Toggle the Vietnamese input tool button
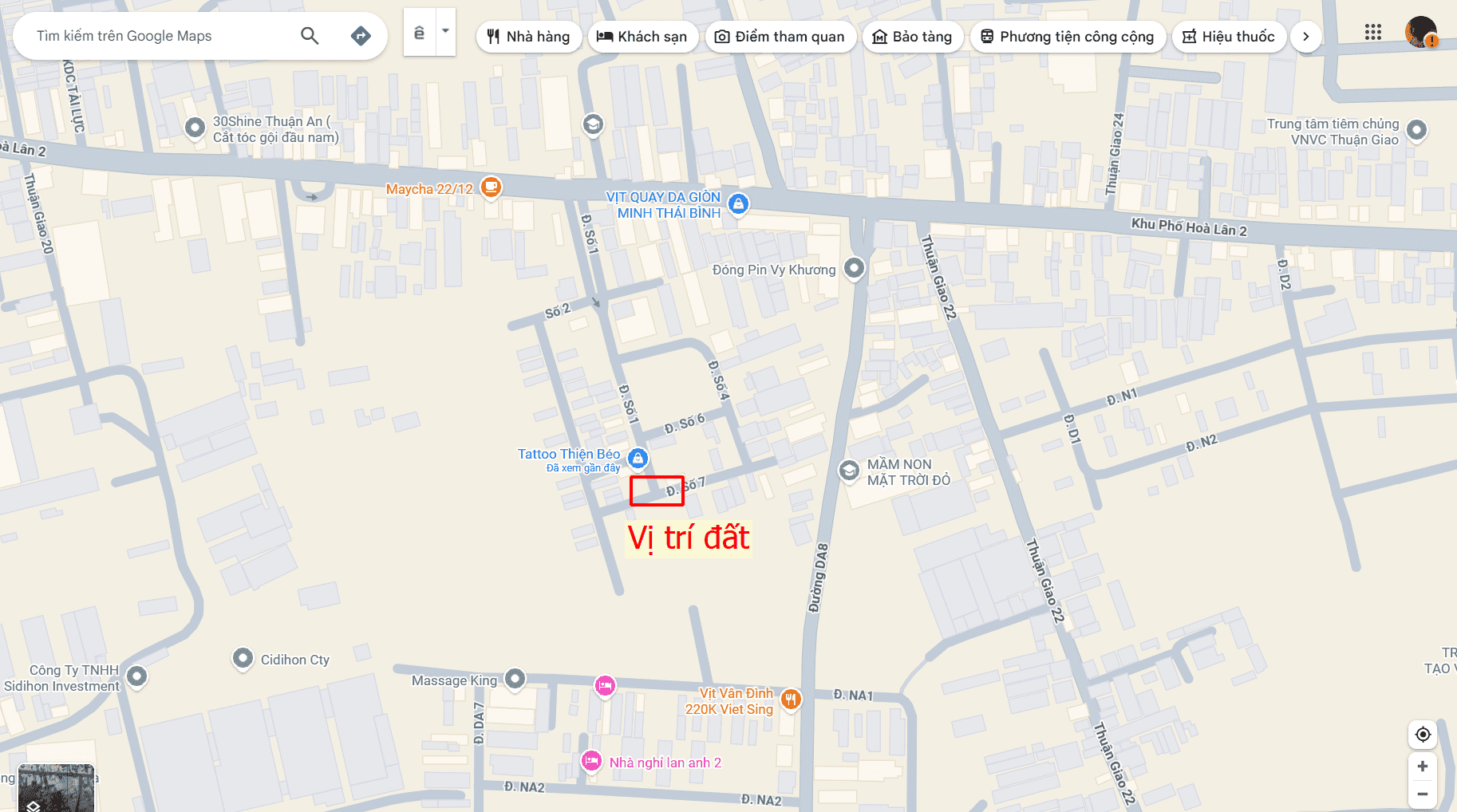1457x812 pixels. [x=420, y=32]
